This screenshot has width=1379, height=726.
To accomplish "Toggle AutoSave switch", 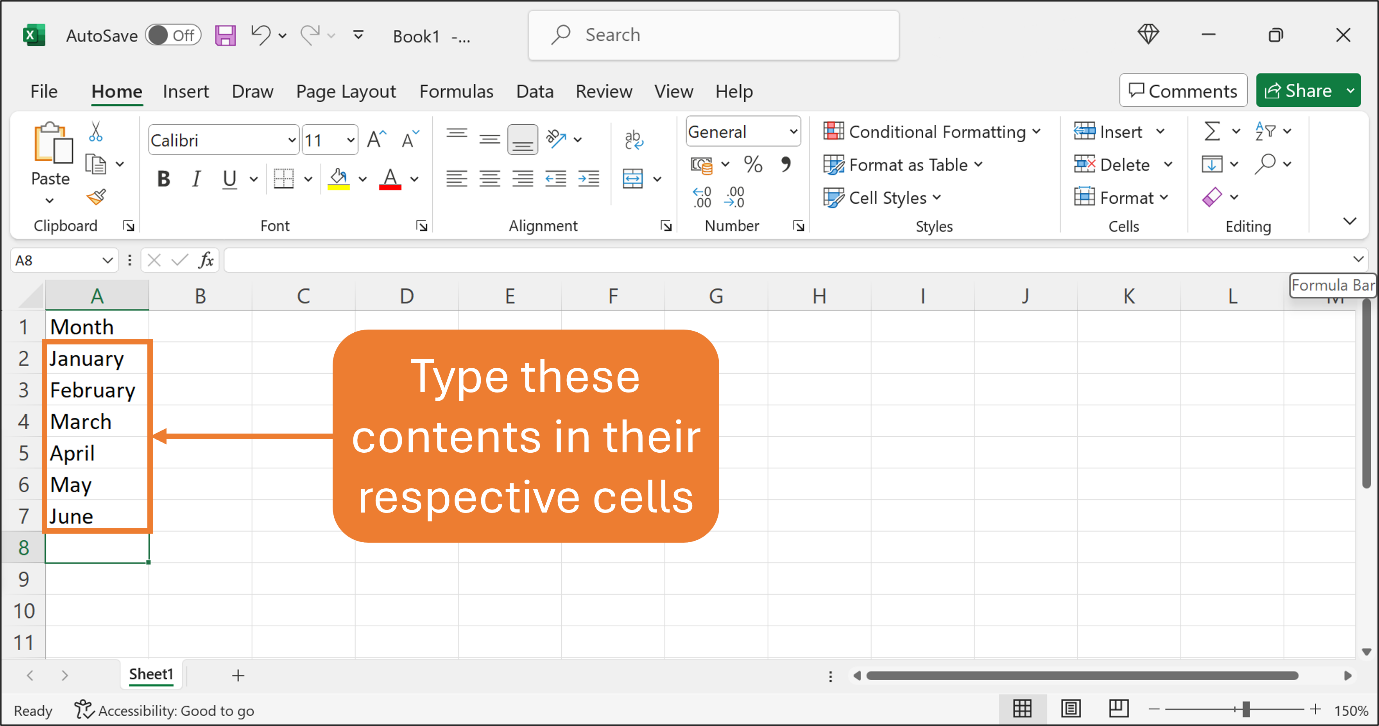I will (173, 35).
